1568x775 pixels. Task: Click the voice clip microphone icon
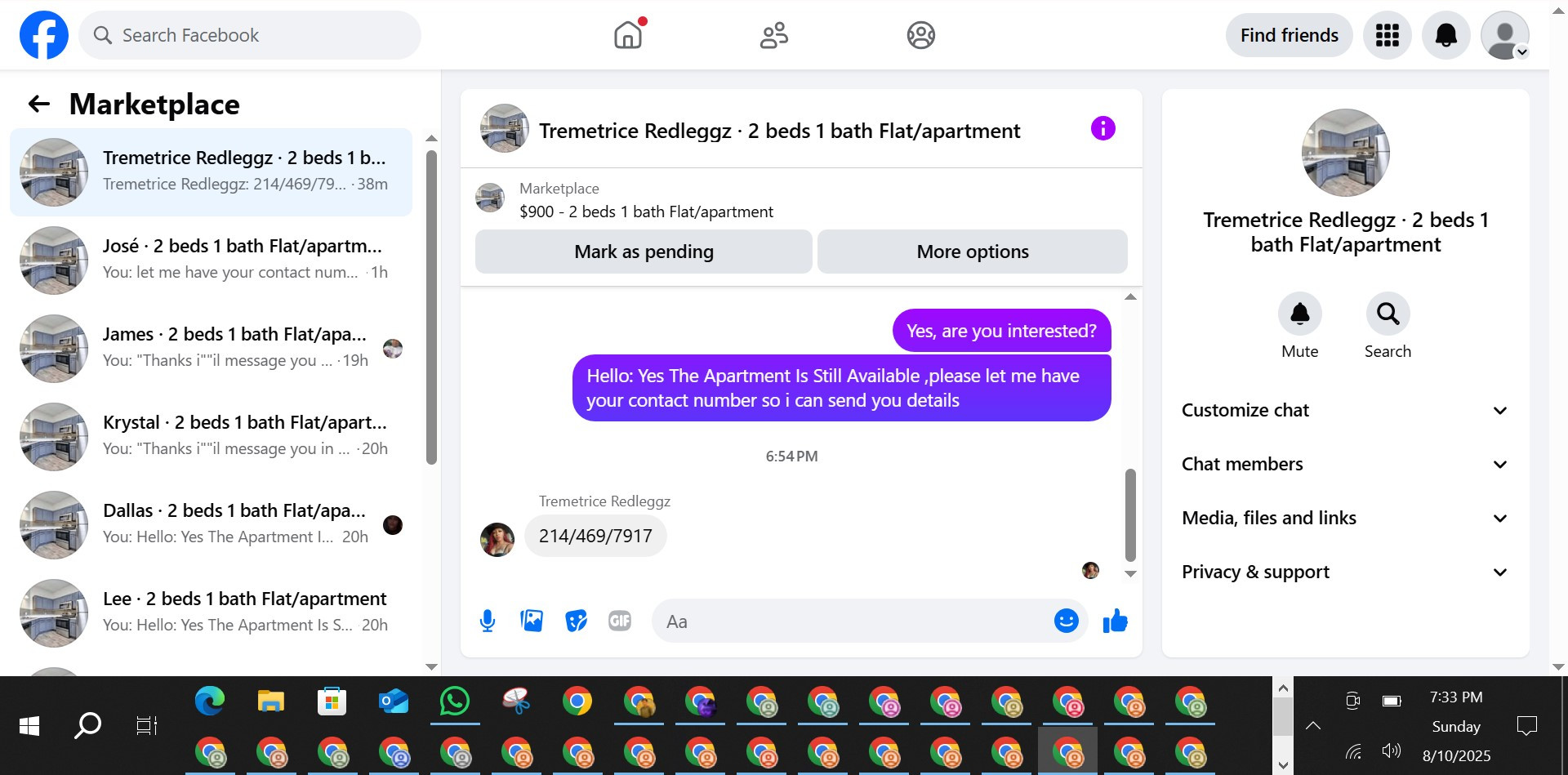coord(488,621)
